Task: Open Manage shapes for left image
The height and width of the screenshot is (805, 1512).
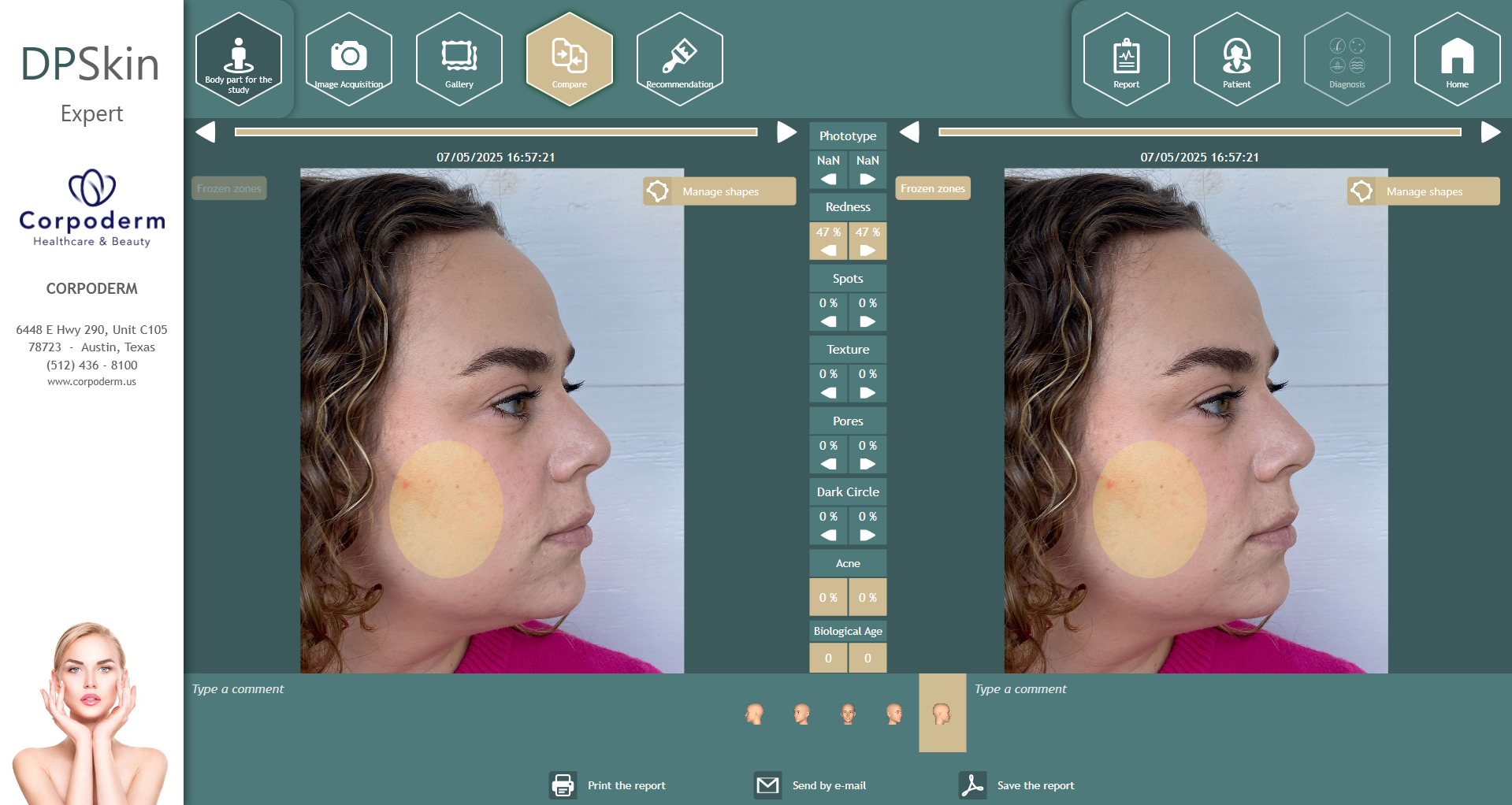Action: (719, 191)
